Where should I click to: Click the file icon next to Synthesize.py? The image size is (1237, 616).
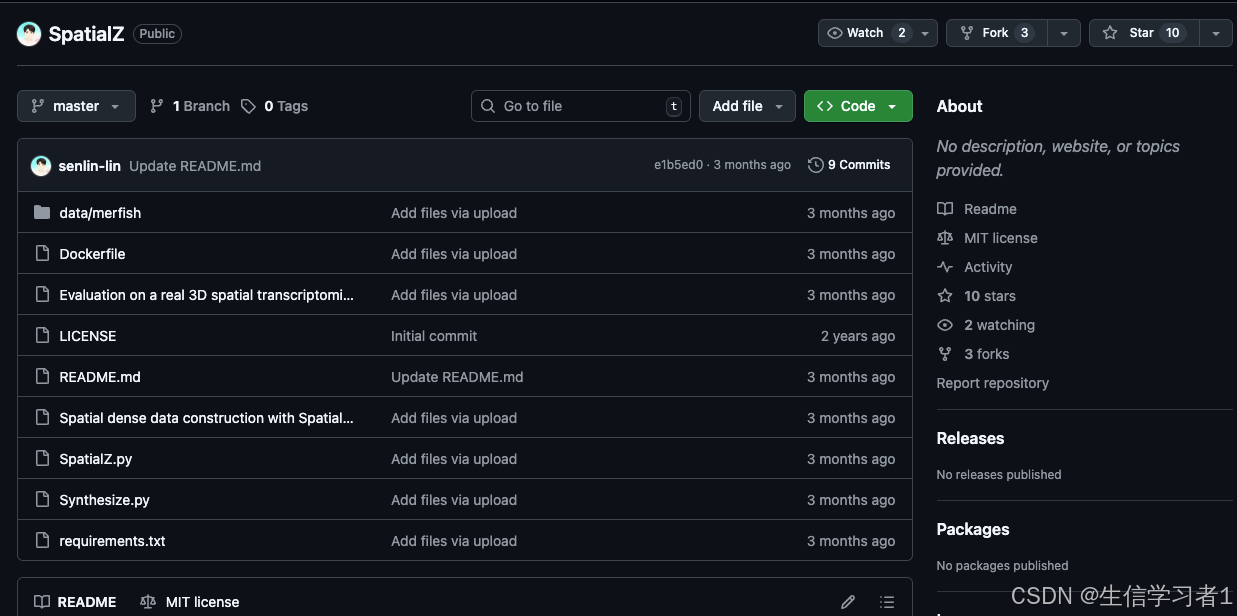pyautogui.click(x=42, y=500)
